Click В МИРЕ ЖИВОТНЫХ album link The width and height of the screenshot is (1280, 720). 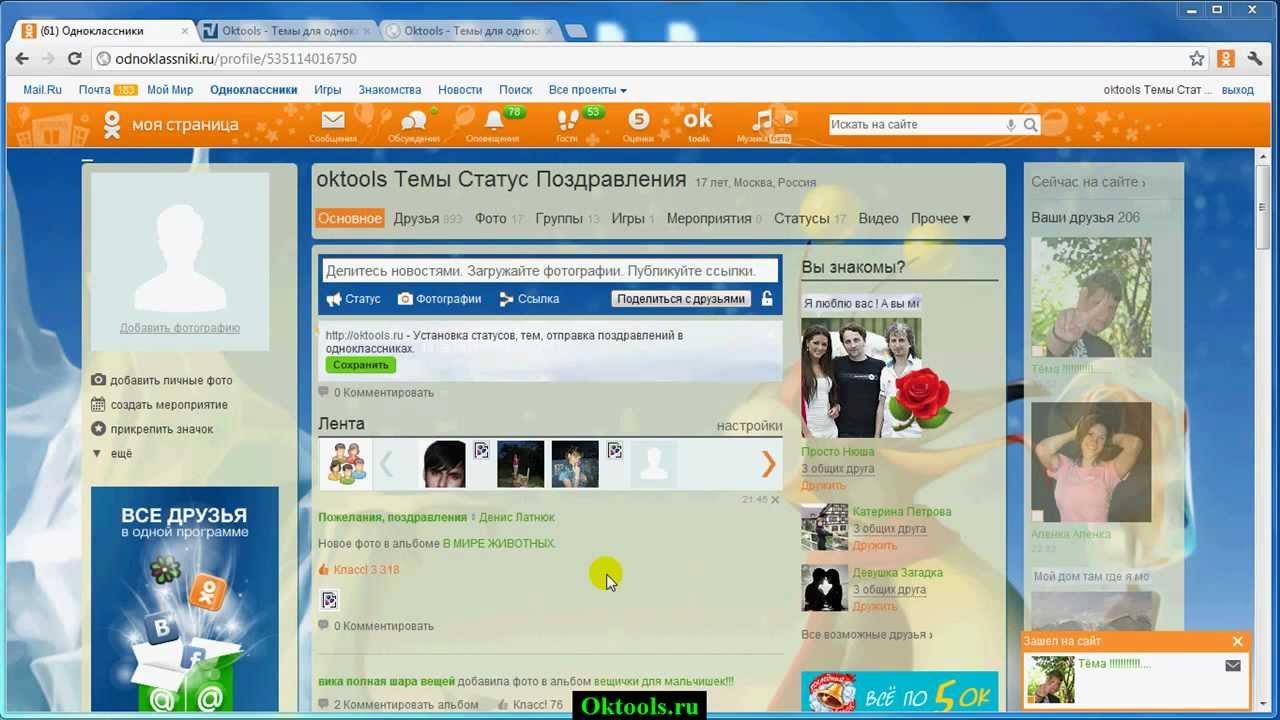[499, 544]
